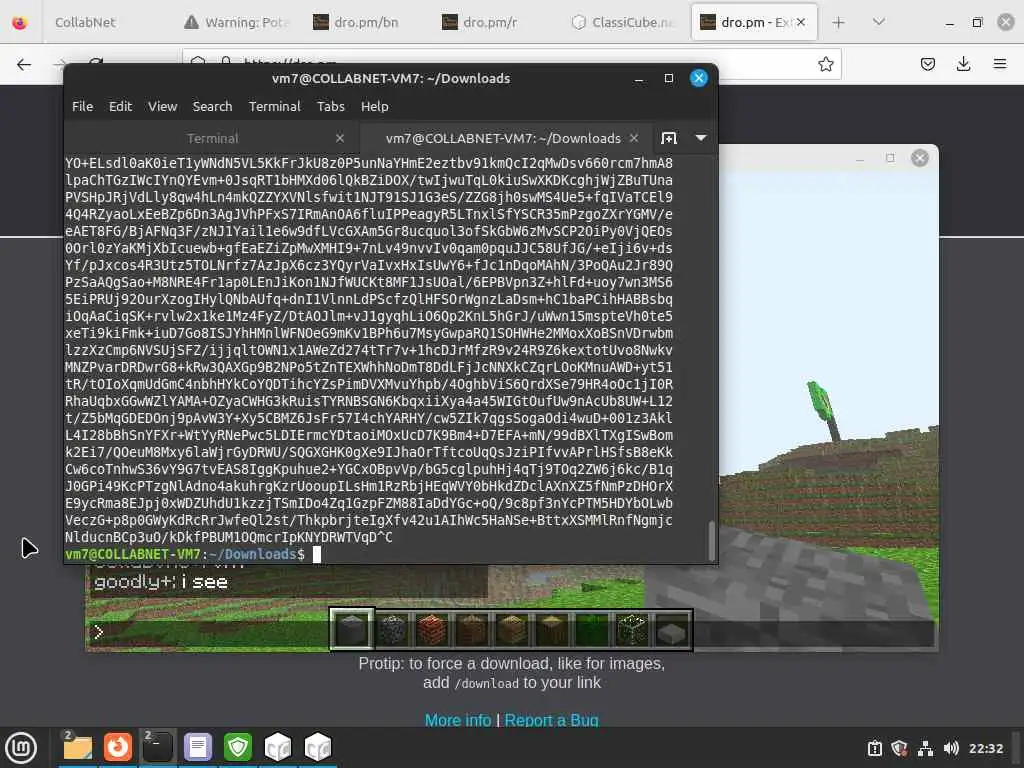Select the red brick block in the hotbar
This screenshot has width=1024, height=768.
(432, 630)
